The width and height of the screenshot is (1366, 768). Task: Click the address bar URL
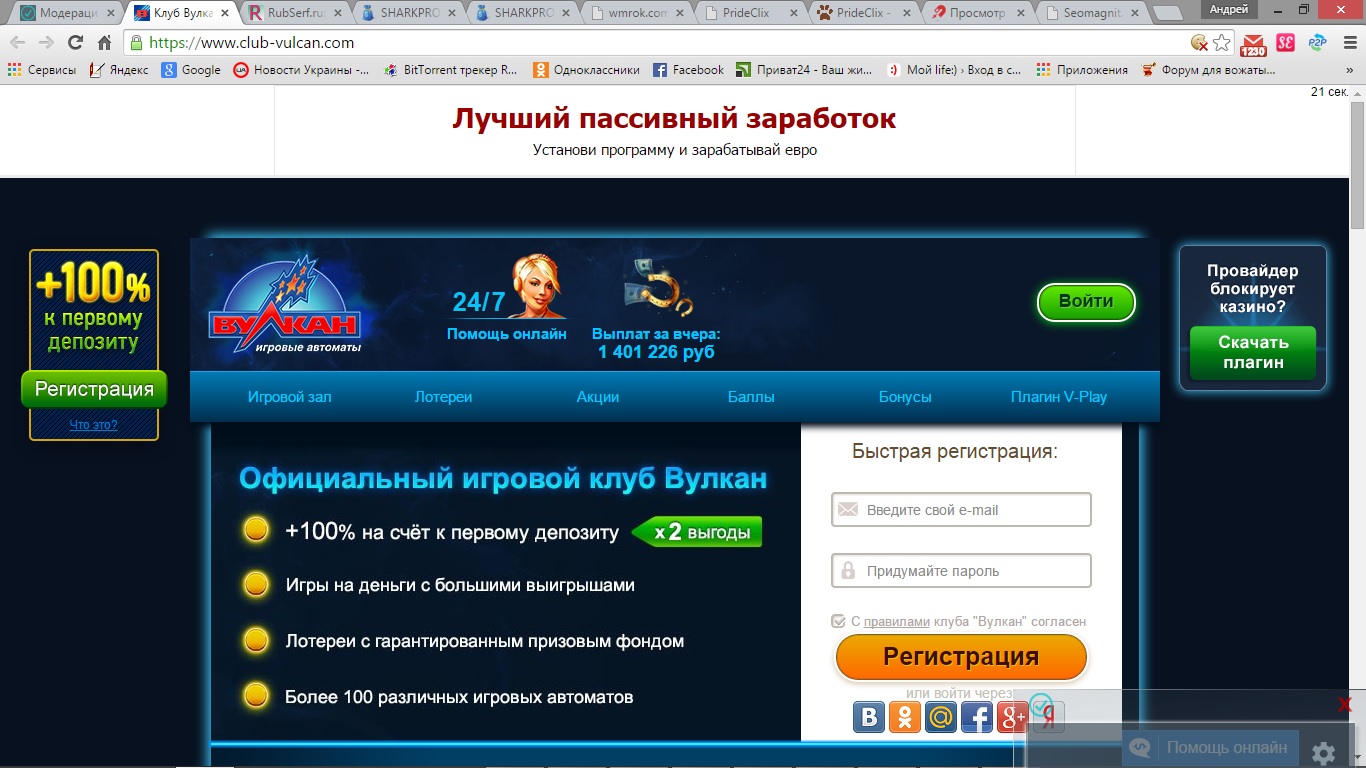click(251, 43)
